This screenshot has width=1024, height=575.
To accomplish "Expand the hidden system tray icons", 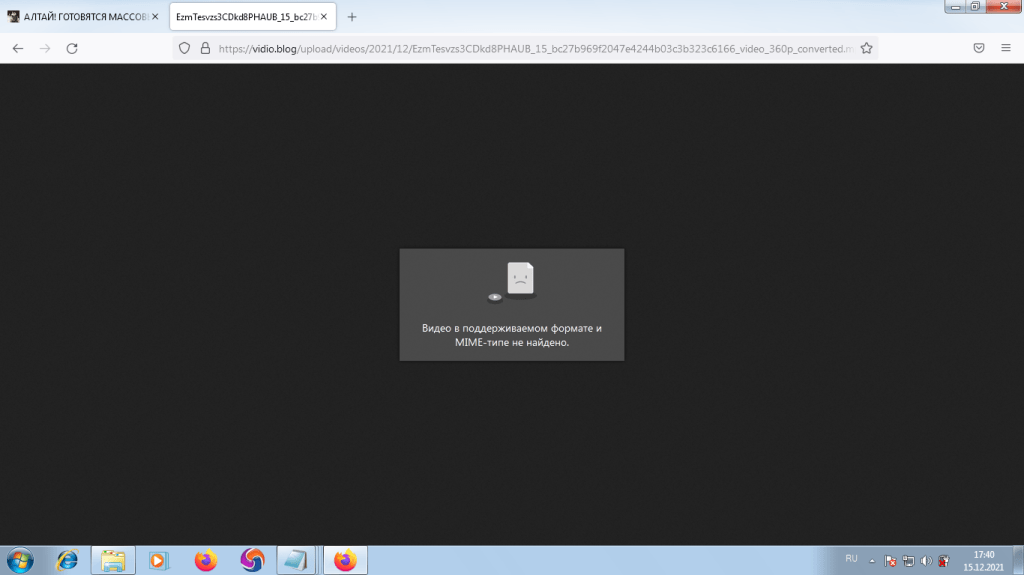I will (872, 560).
